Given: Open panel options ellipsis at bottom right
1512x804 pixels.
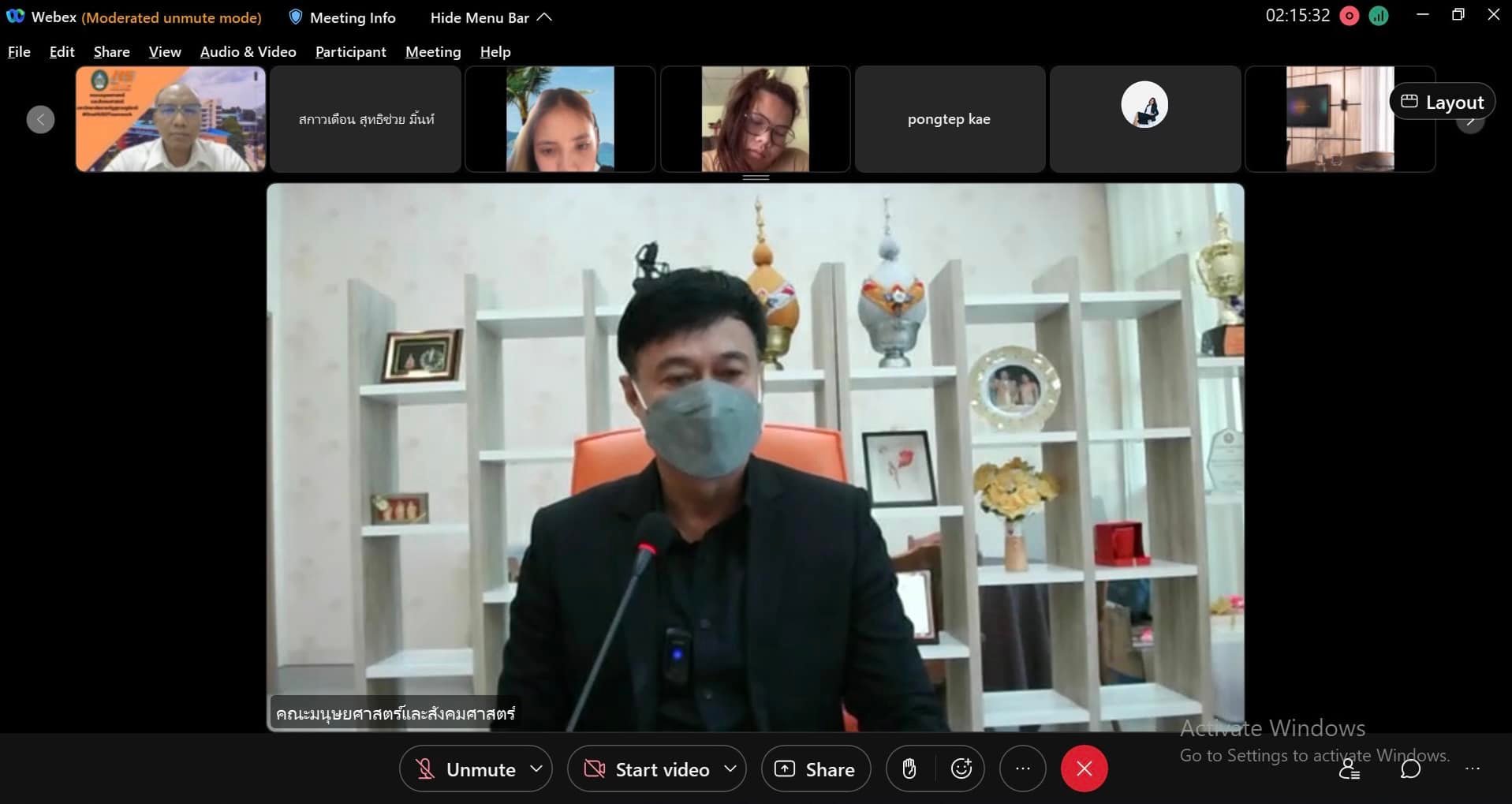Looking at the screenshot, I should 1472,769.
